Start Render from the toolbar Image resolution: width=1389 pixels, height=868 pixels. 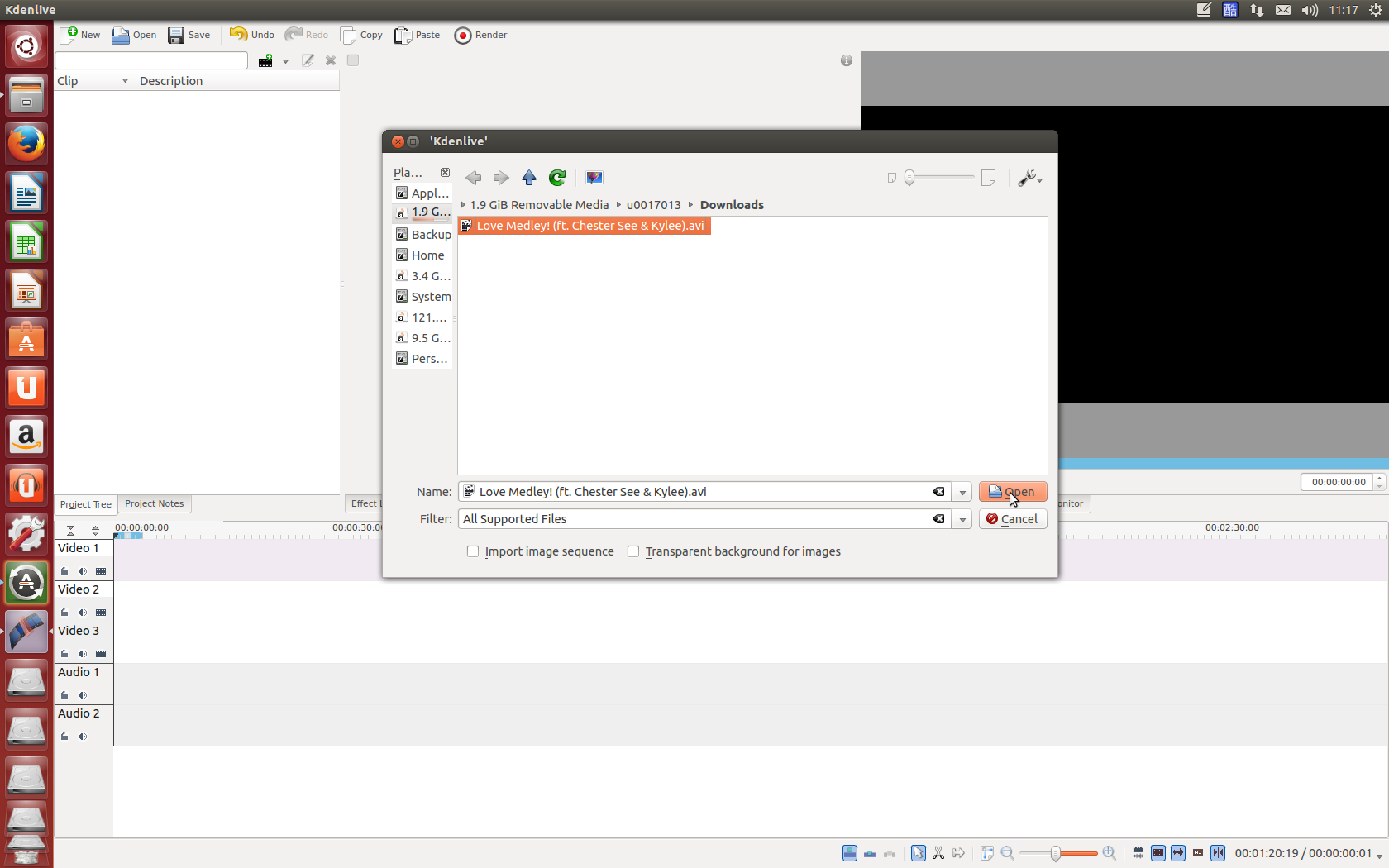(480, 35)
